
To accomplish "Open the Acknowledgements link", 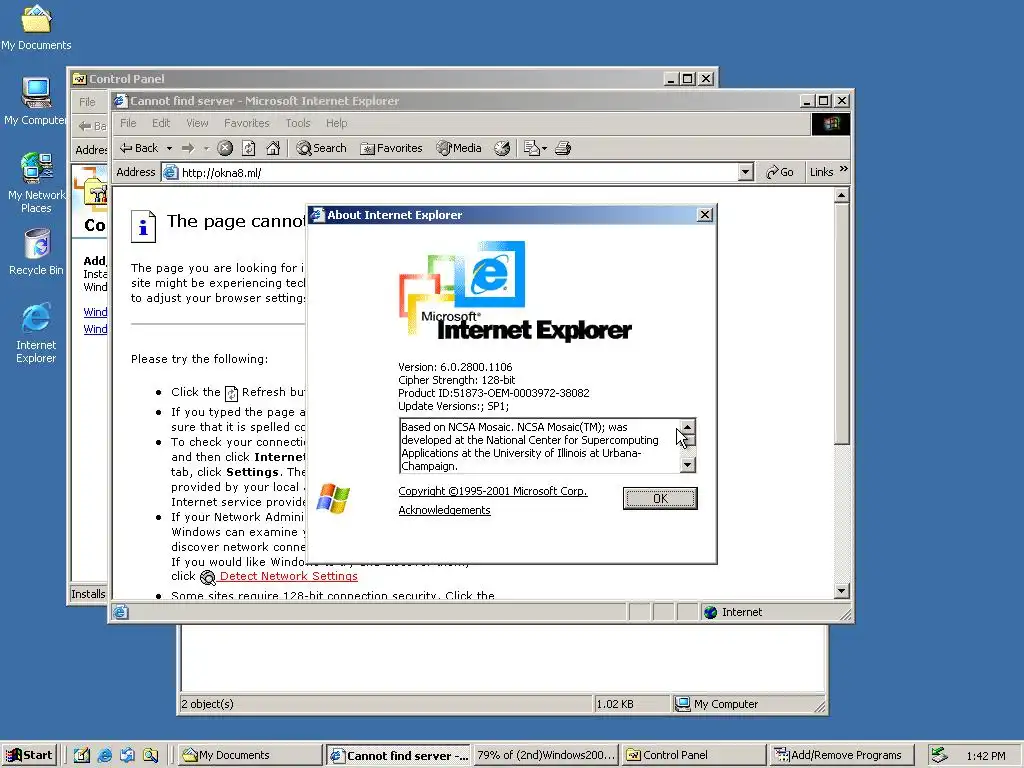I will pyautogui.click(x=444, y=510).
